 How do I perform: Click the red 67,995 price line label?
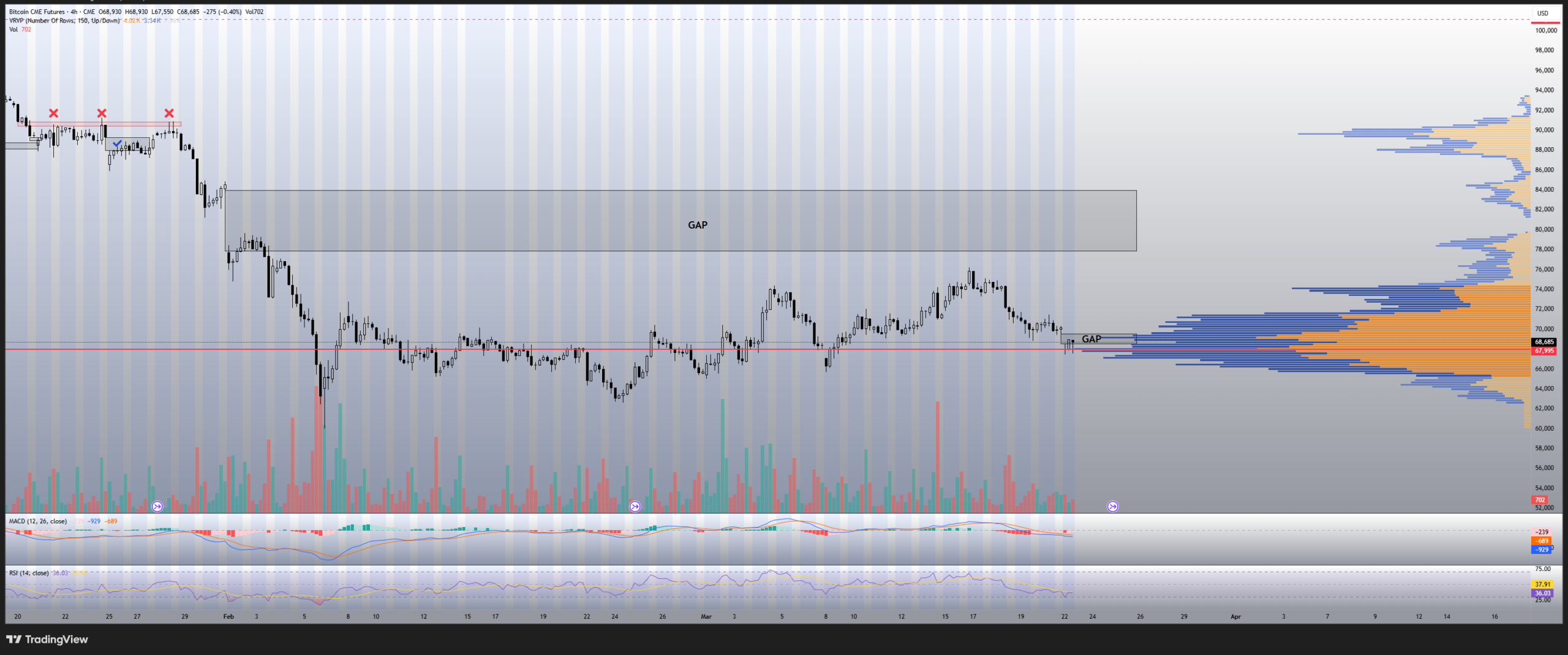tap(1543, 351)
